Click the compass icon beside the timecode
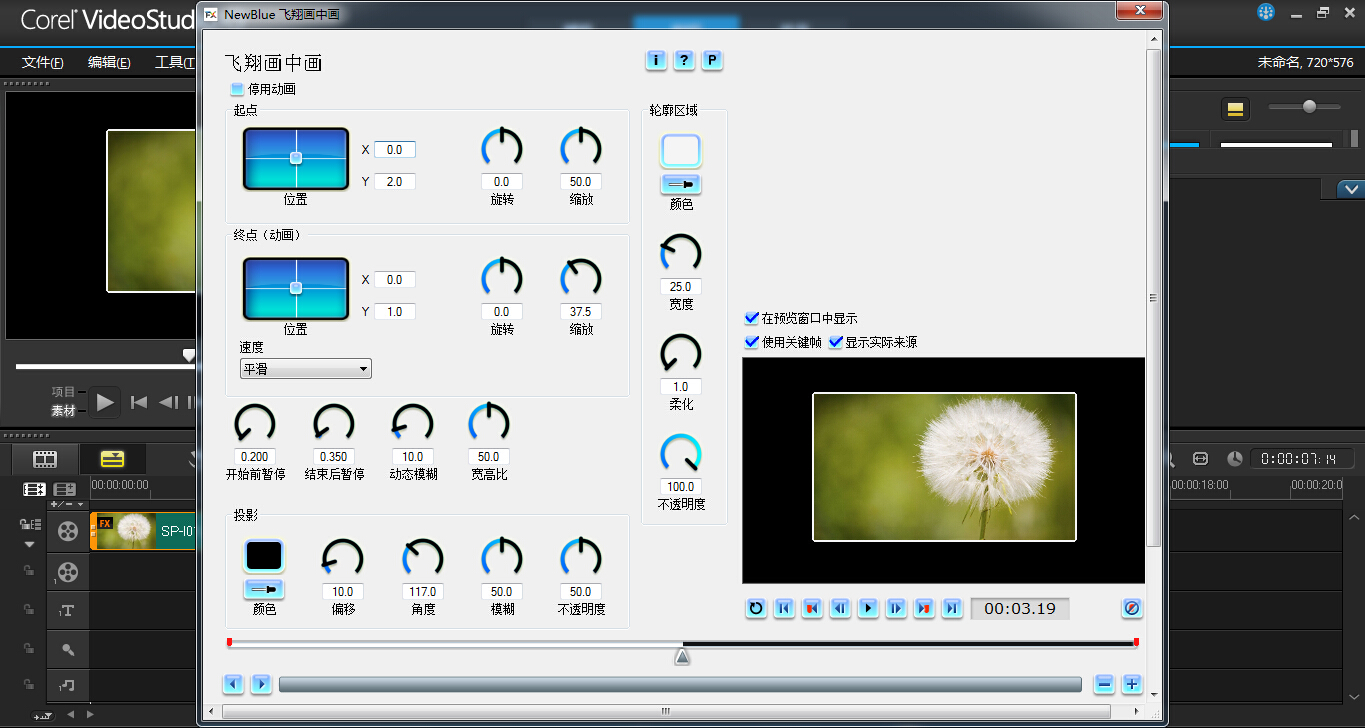 [1132, 608]
